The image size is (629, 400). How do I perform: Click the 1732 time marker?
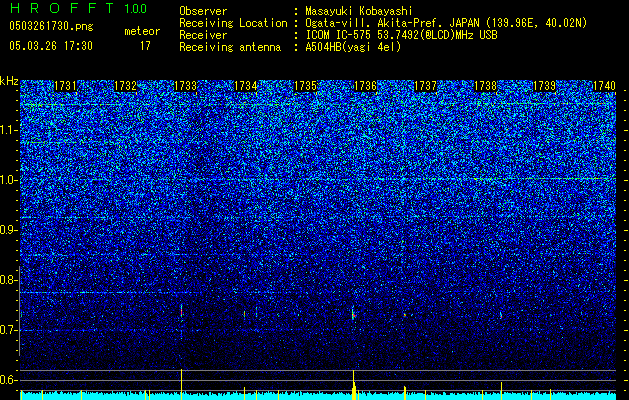coord(125,86)
